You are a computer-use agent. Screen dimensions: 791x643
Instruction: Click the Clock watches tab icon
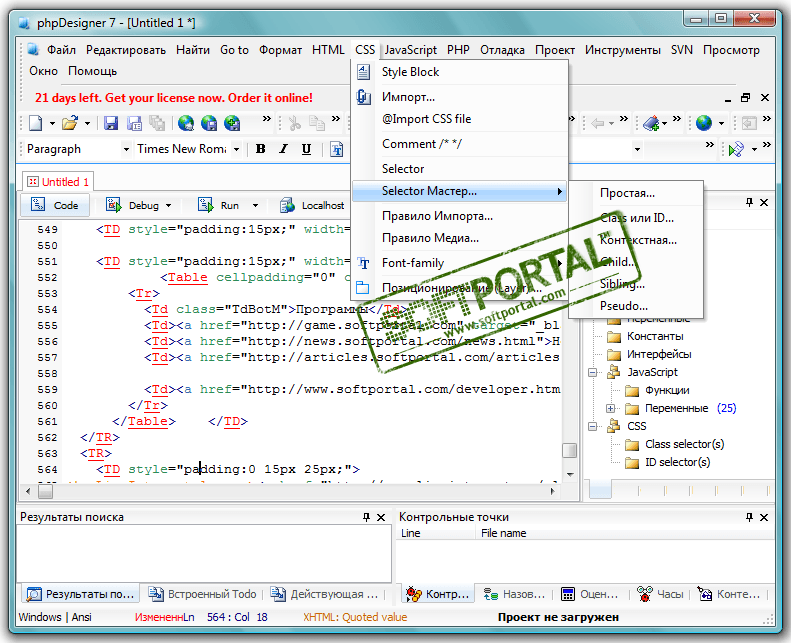coord(644,594)
